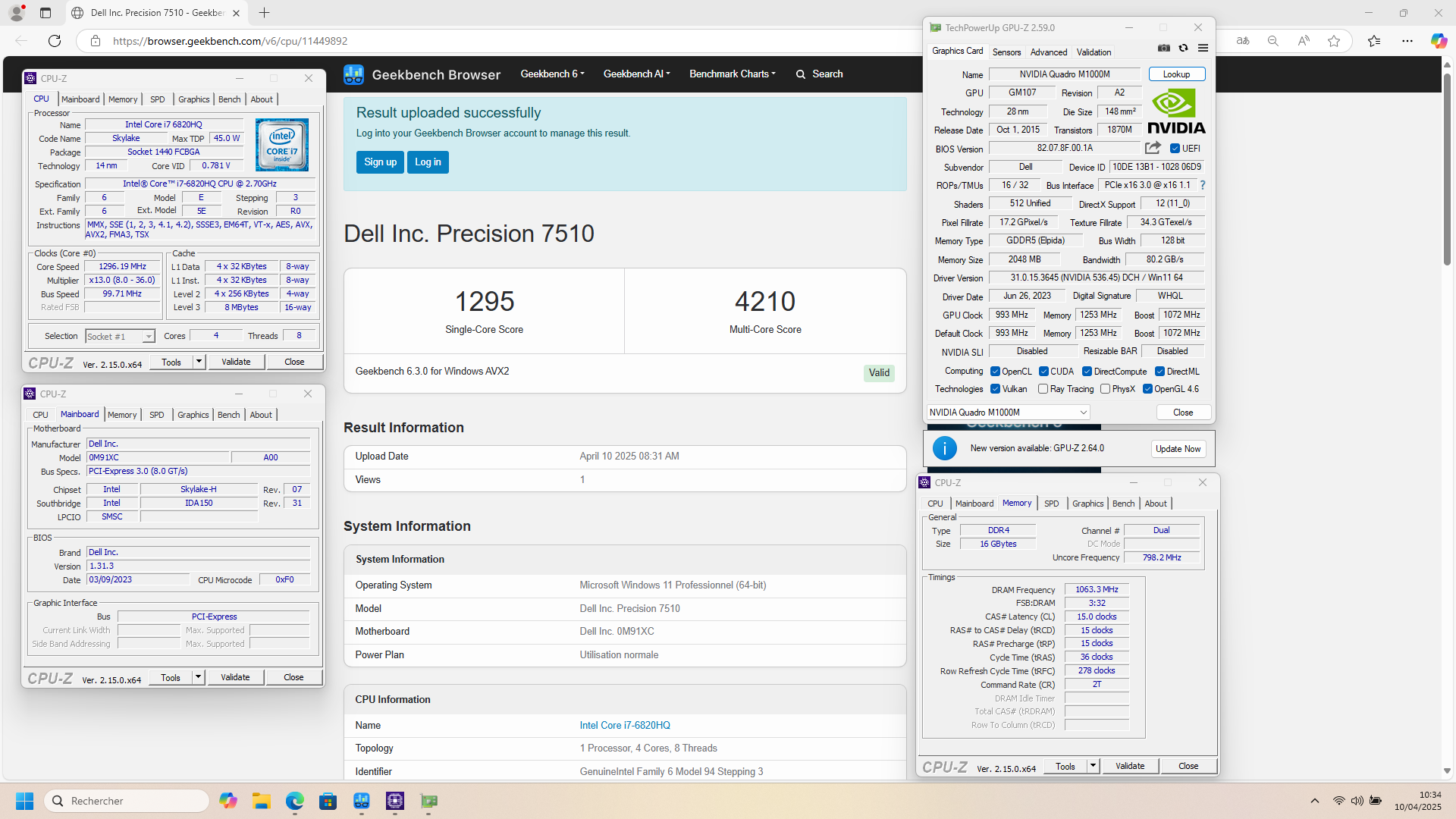Screen dimensions: 1456x819
Task: Select Bench tab in CPU-Z CPU window
Action: click(x=229, y=99)
